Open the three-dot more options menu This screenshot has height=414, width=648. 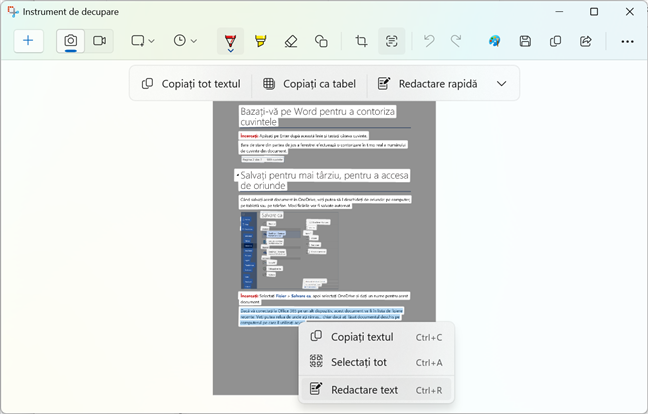(627, 41)
